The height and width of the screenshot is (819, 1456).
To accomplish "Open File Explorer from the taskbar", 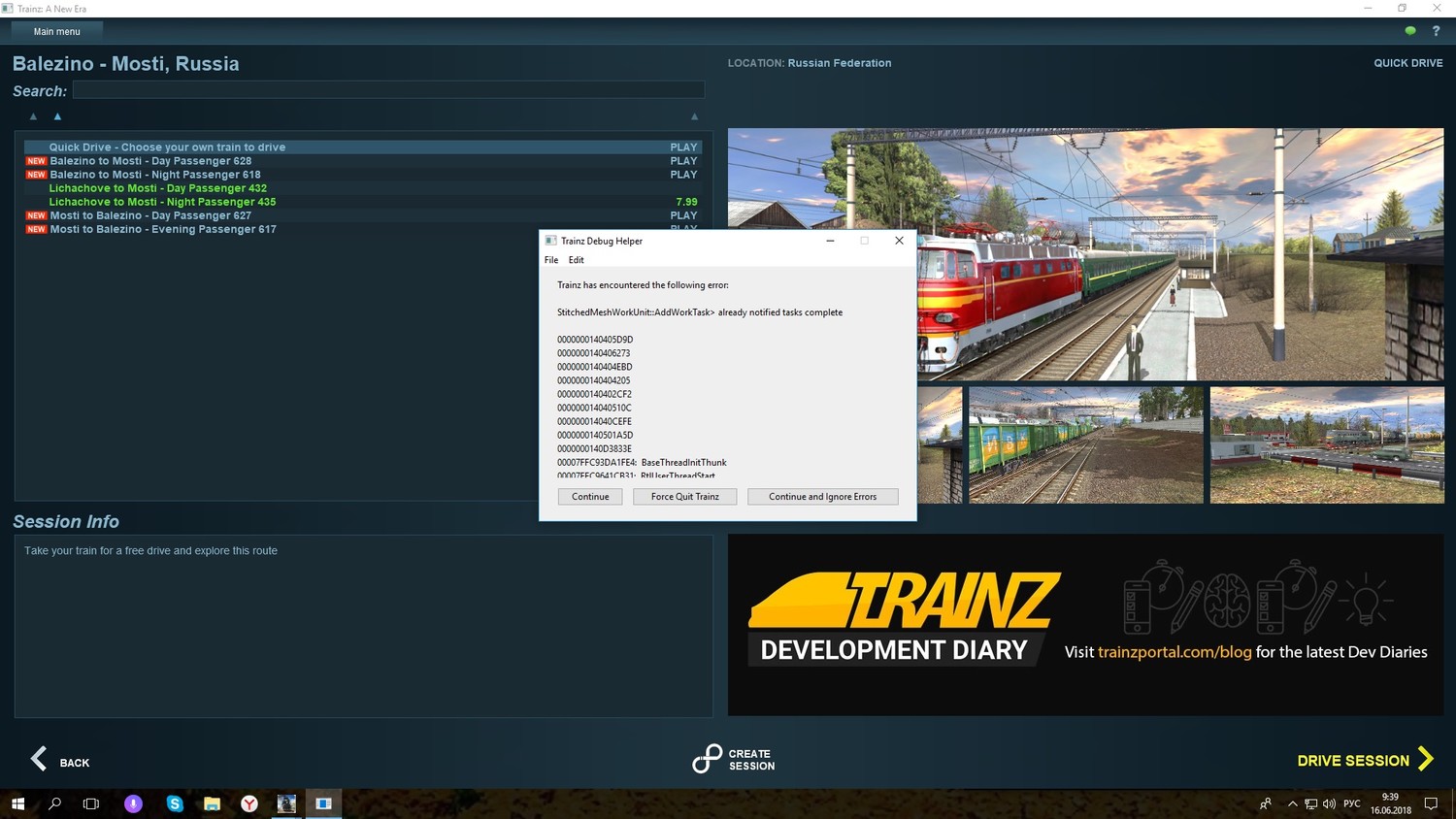I will coord(212,803).
